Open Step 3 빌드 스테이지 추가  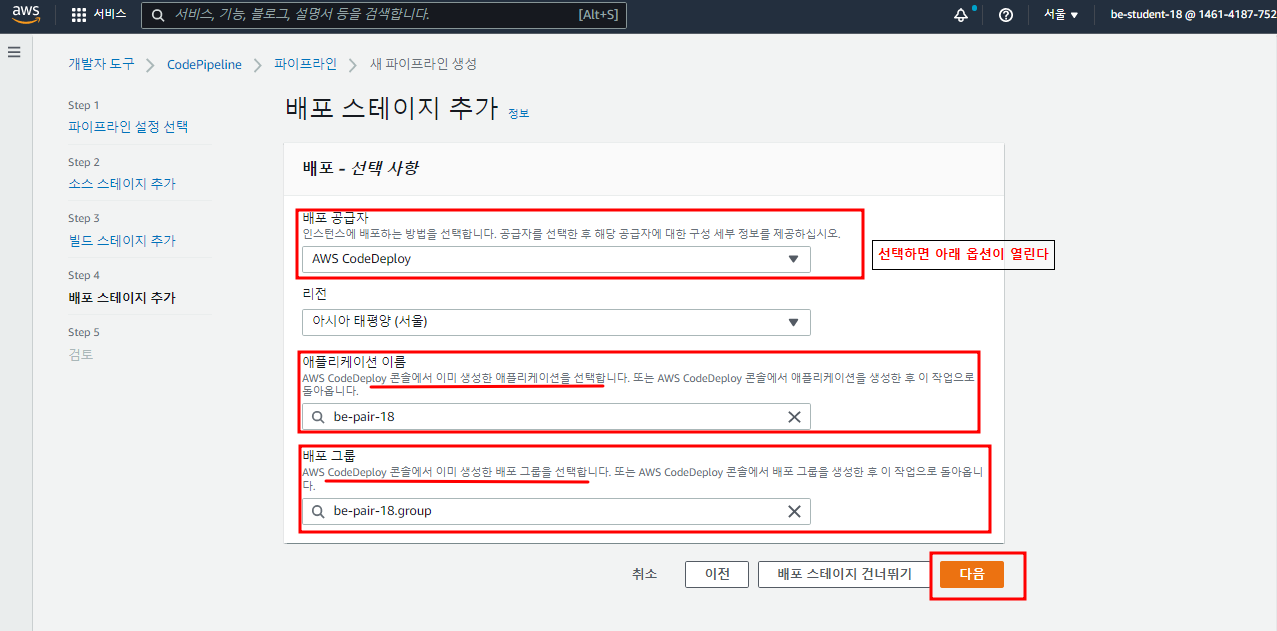click(122, 241)
